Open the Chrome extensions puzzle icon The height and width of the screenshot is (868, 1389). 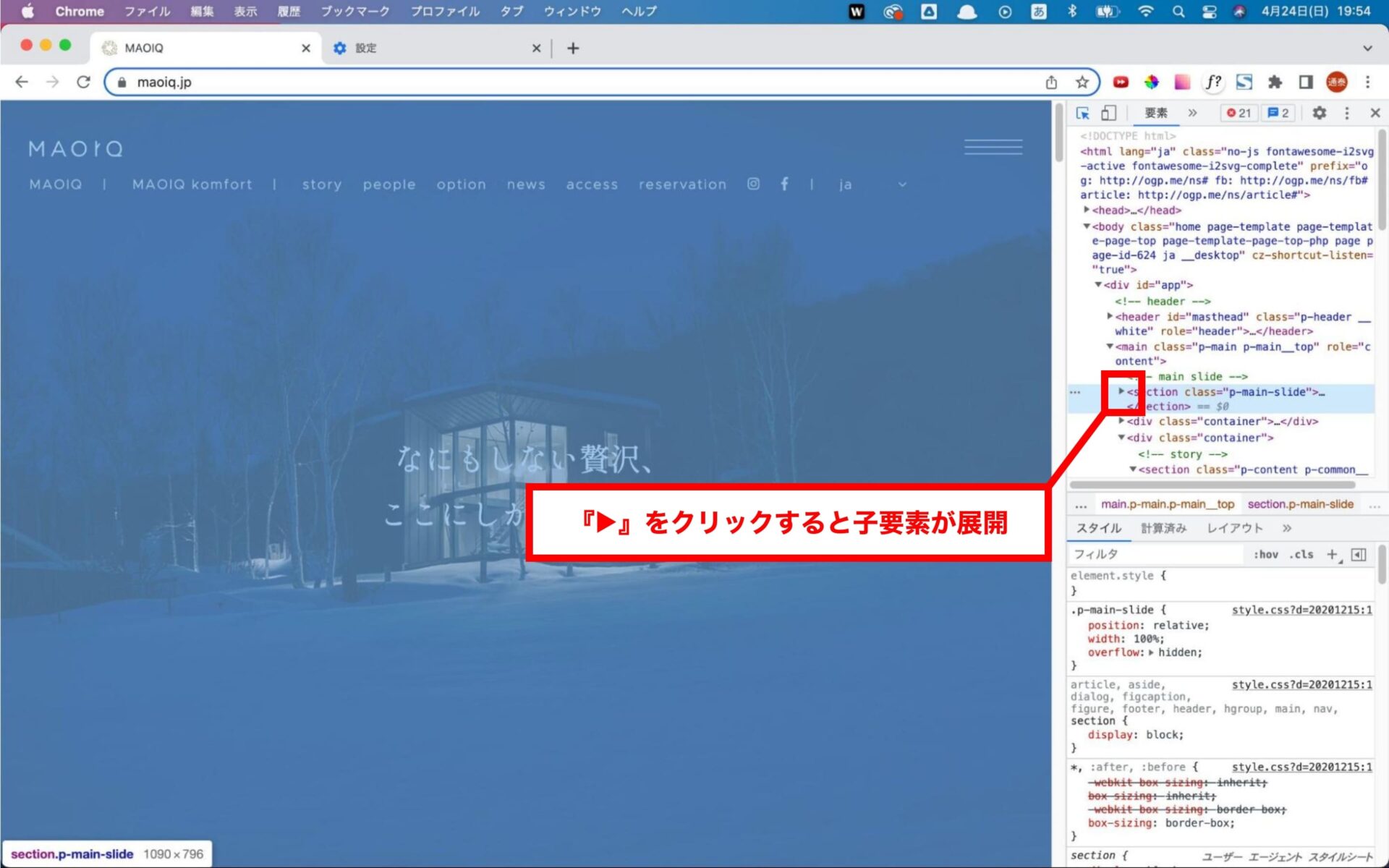pyautogui.click(x=1275, y=82)
